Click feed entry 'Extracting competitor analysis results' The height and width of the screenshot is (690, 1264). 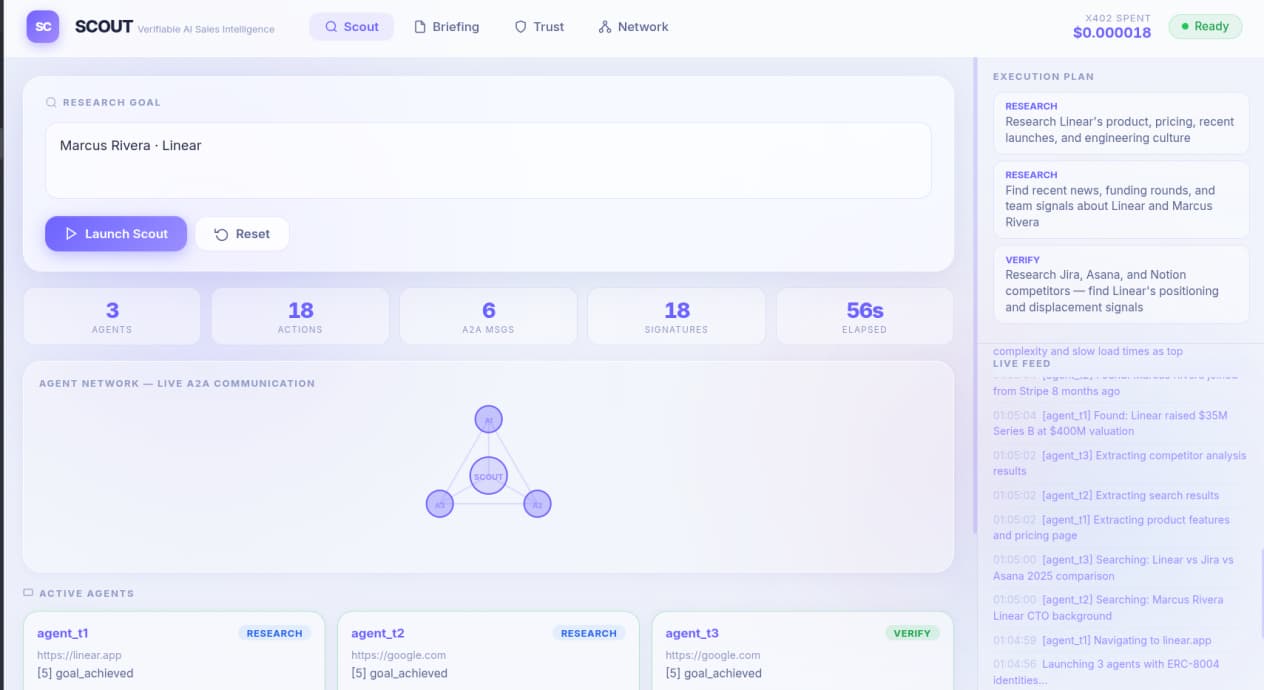tap(1120, 463)
